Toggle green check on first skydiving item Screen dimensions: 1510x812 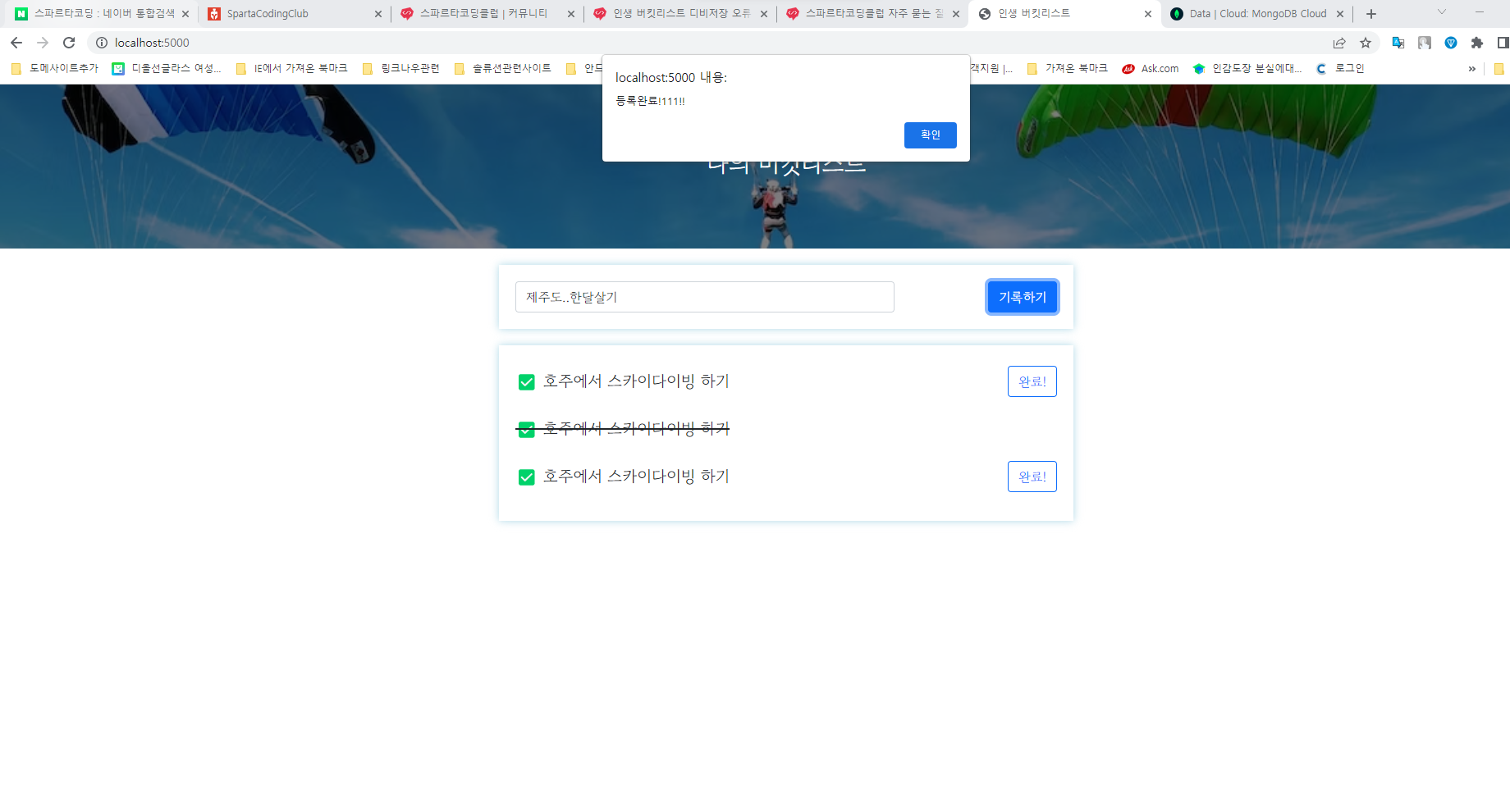pos(527,382)
